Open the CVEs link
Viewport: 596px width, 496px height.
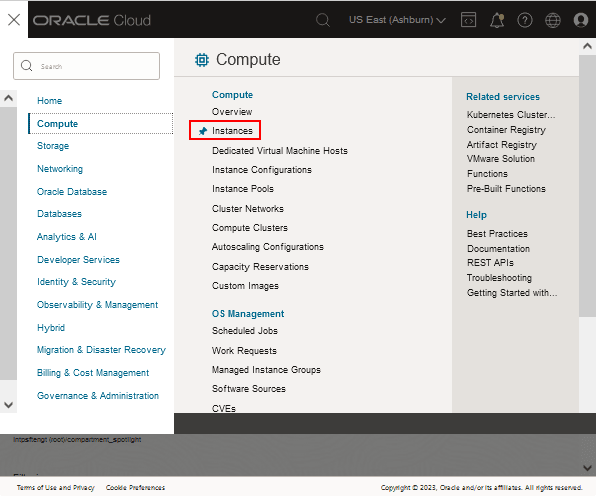click(x=224, y=409)
